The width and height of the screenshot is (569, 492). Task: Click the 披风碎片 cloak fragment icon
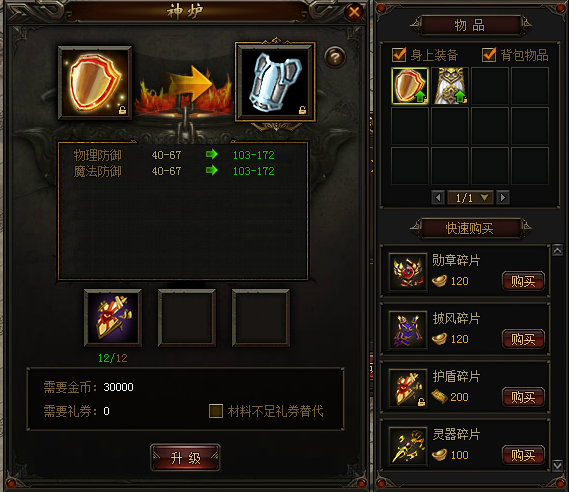click(x=408, y=331)
